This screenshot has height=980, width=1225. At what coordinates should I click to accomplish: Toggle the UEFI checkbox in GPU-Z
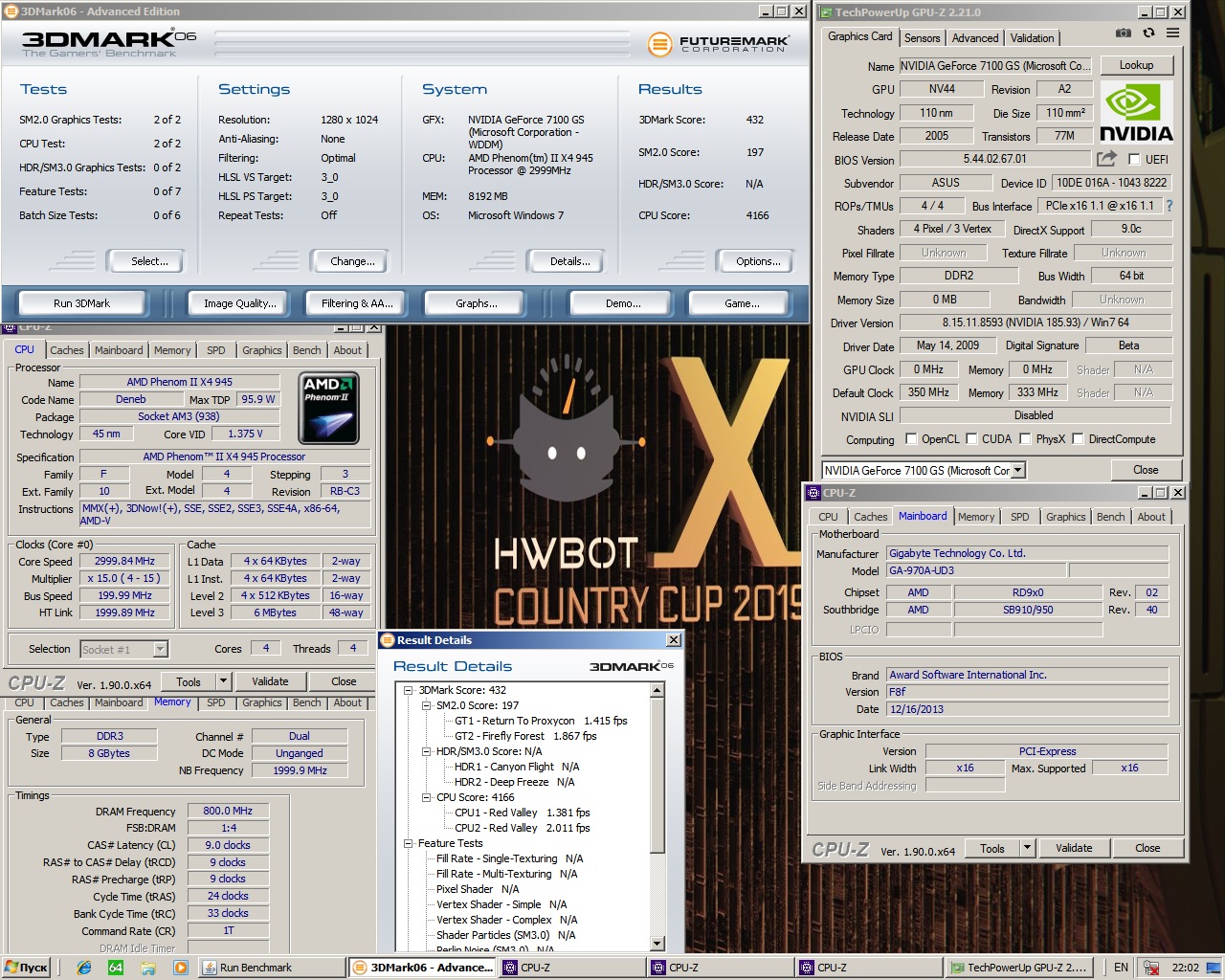[x=1134, y=159]
